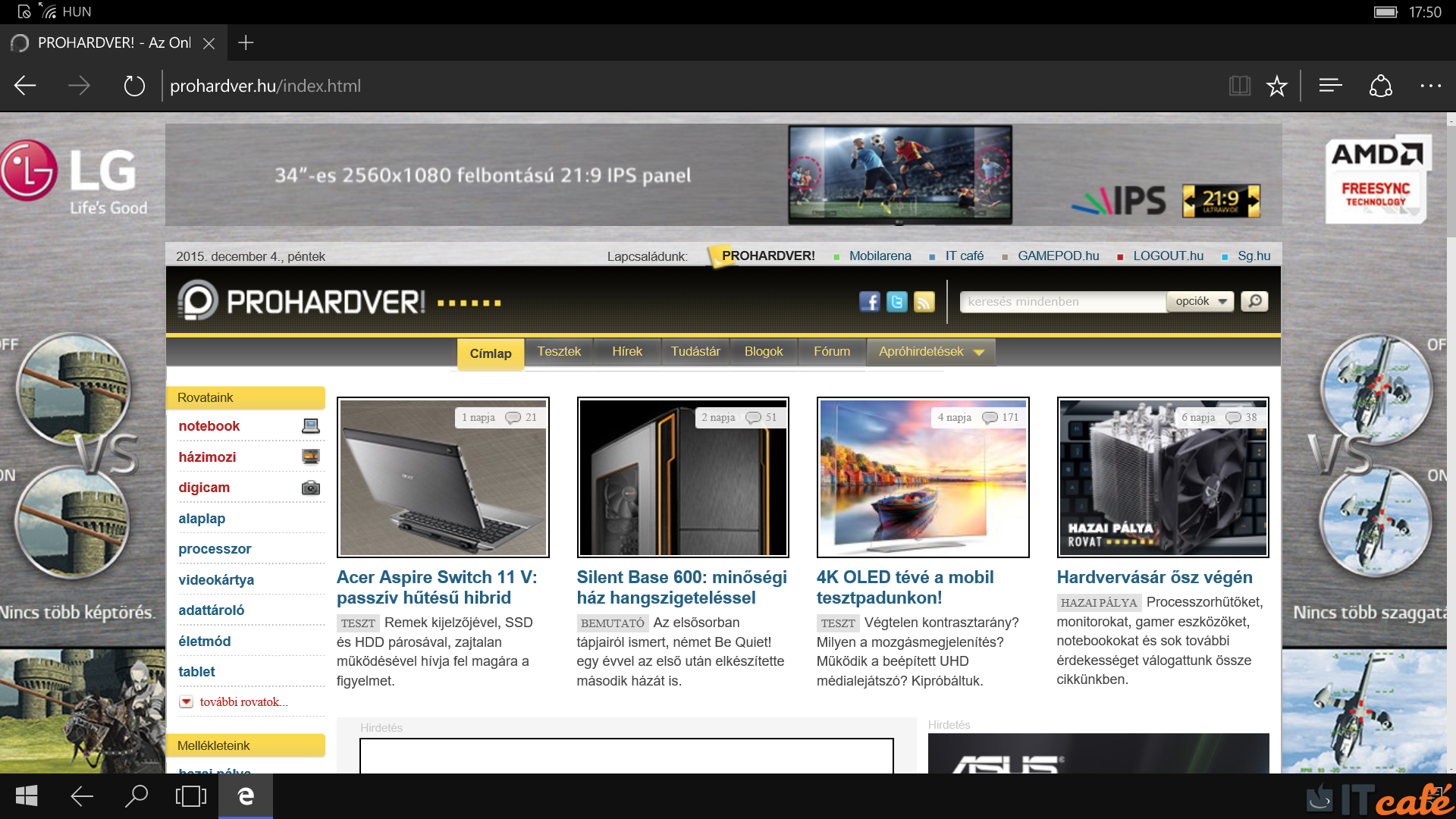Open Reading view book icon

click(x=1240, y=86)
